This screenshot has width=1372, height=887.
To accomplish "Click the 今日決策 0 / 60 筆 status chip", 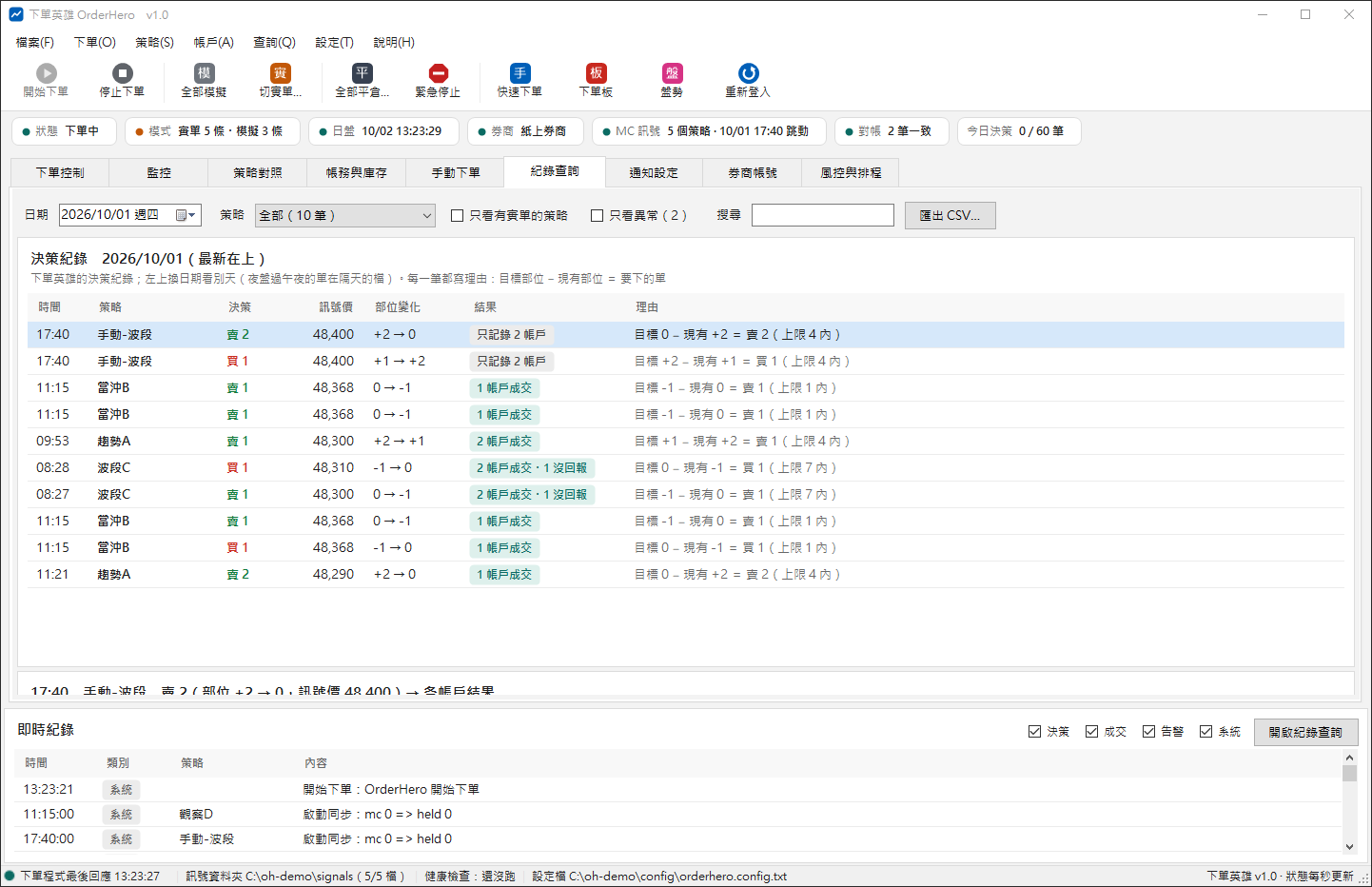I will pos(1018,131).
